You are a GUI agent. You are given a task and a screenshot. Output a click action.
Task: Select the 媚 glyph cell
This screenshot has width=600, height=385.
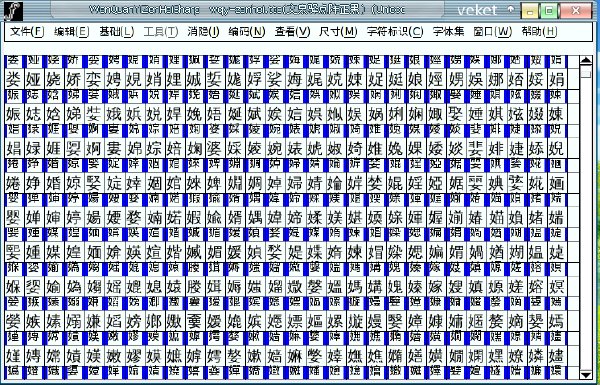[214, 252]
